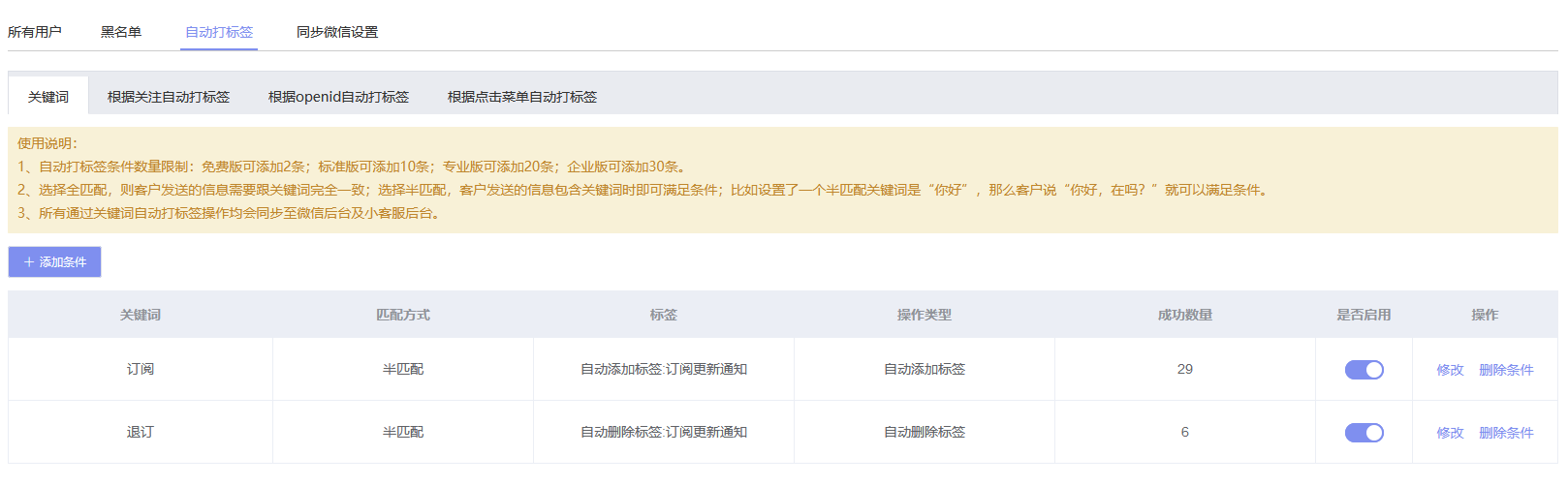
Task: Click 半匹配 in the 订阅 row
Action: click(403, 369)
